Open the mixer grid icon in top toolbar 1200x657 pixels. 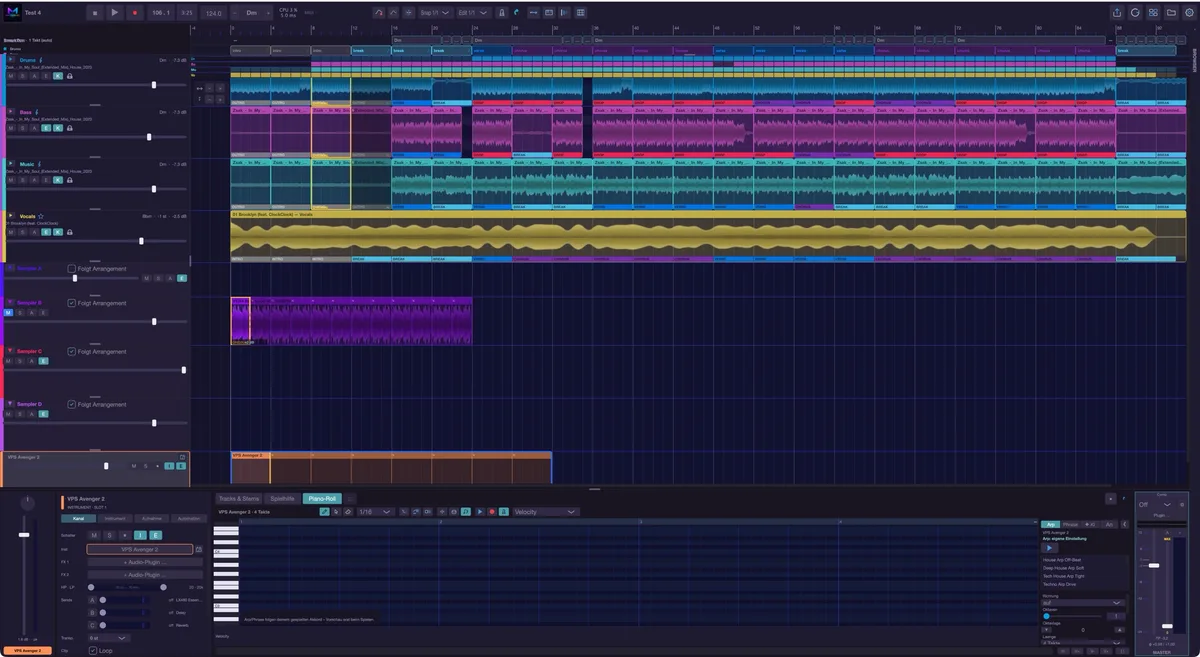[581, 12]
